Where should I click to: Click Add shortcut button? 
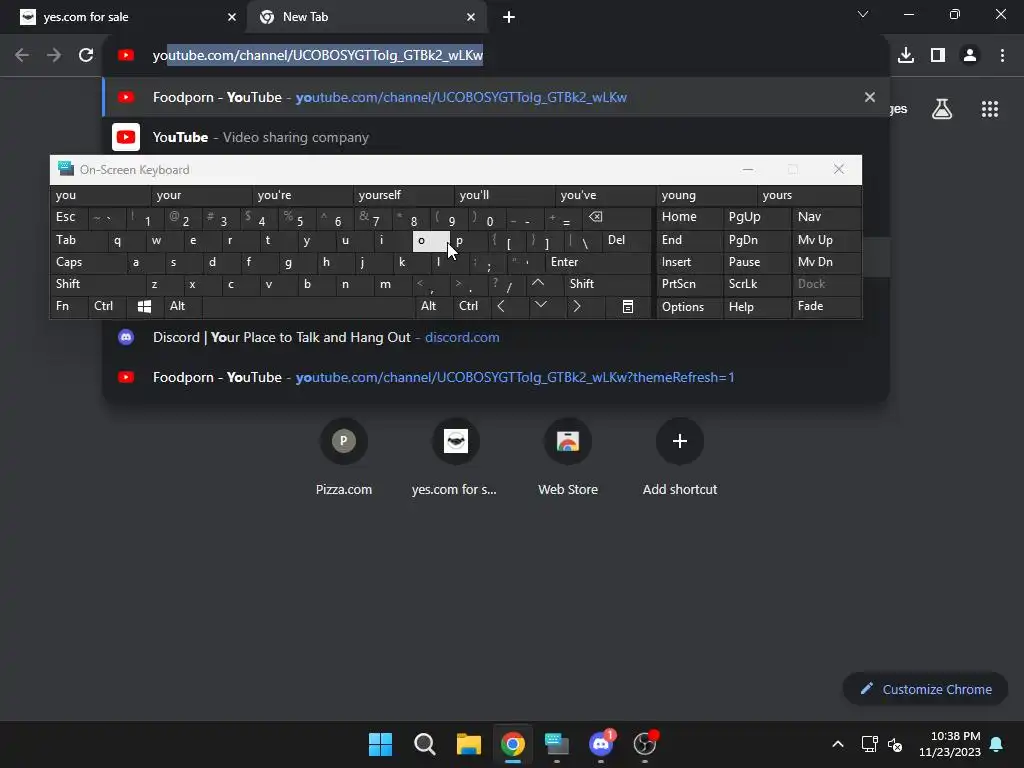pos(680,457)
